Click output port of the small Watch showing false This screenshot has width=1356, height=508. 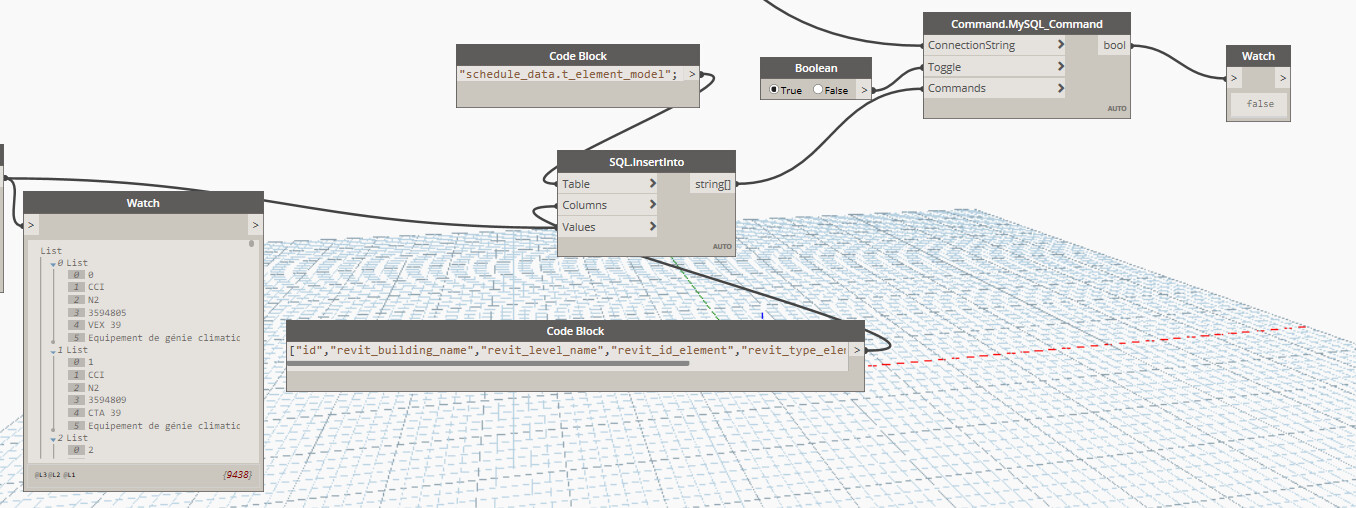click(1283, 78)
